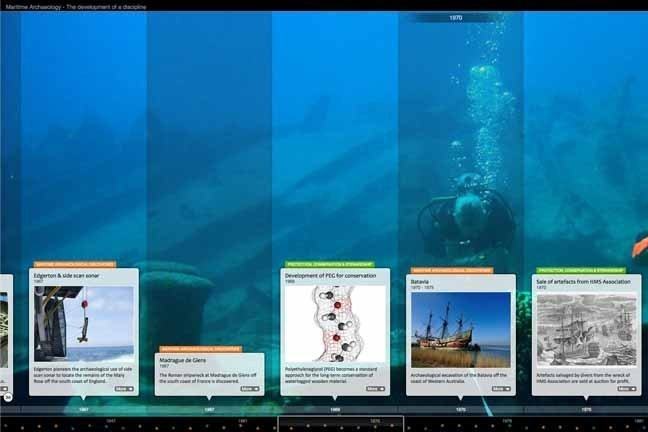Viewport: 648px width, 432px height.
Task: Open the Batavia ship photo
Action: [x=460, y=329]
